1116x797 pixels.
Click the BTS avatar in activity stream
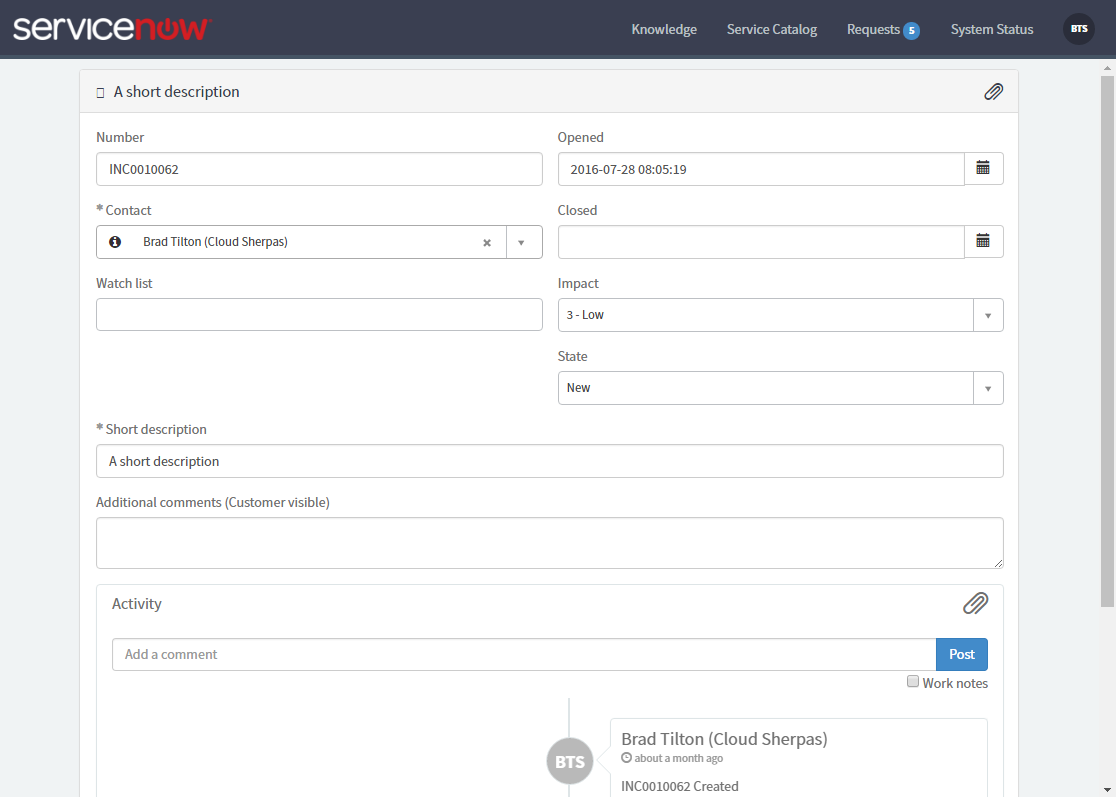click(569, 761)
